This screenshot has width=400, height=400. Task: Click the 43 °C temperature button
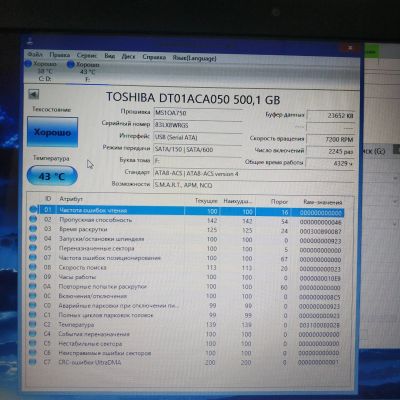[x=52, y=176]
